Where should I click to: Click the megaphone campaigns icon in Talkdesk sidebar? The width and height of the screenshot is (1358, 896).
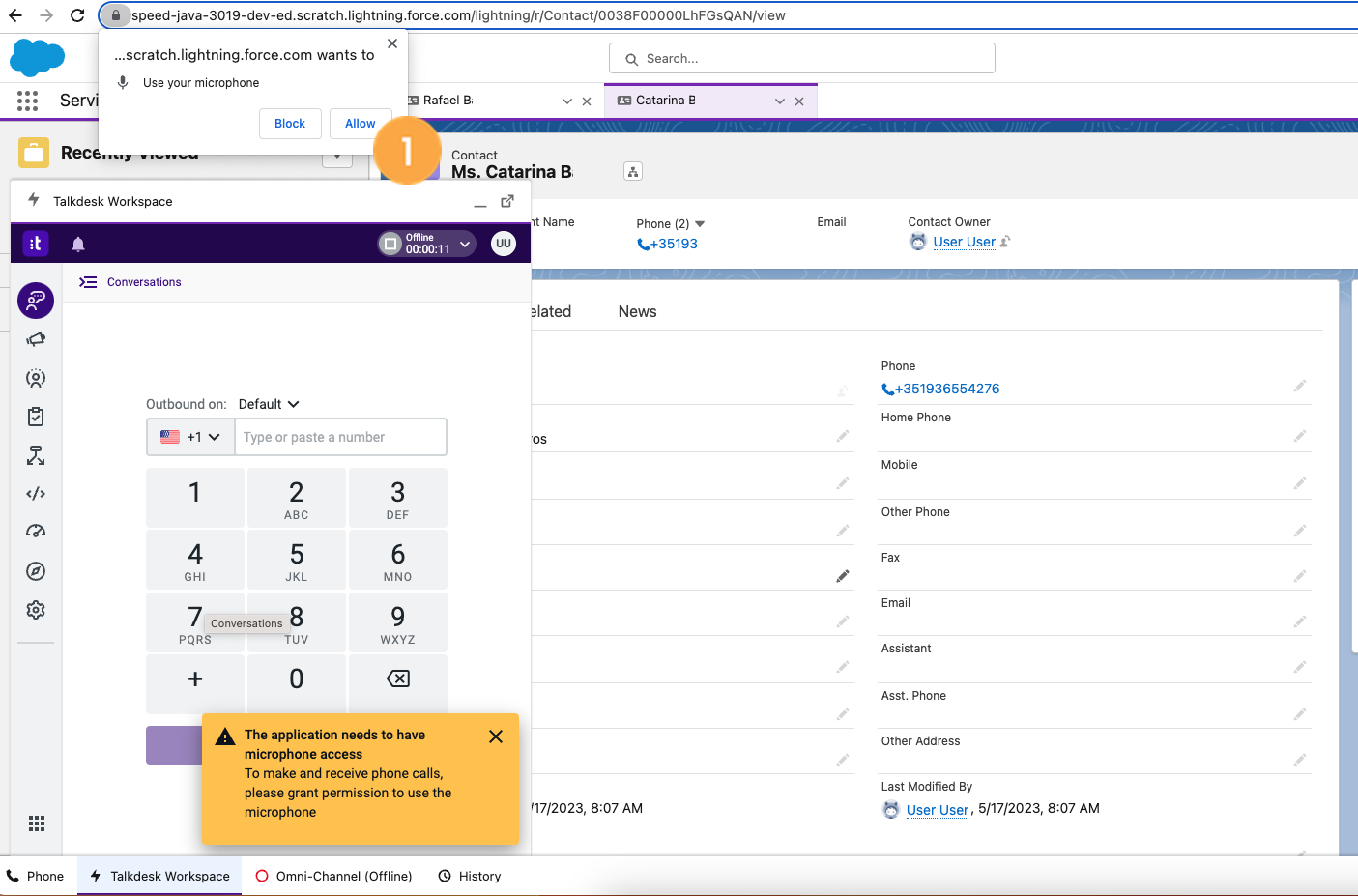point(36,339)
